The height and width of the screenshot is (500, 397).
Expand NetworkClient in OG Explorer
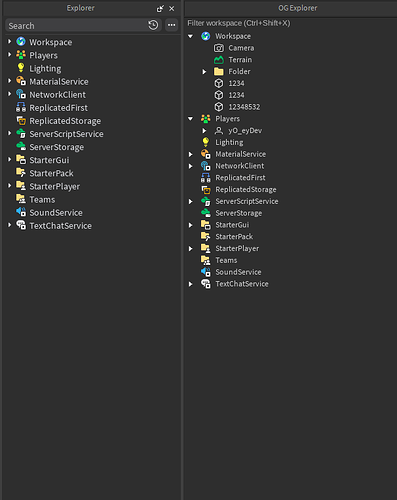190,166
